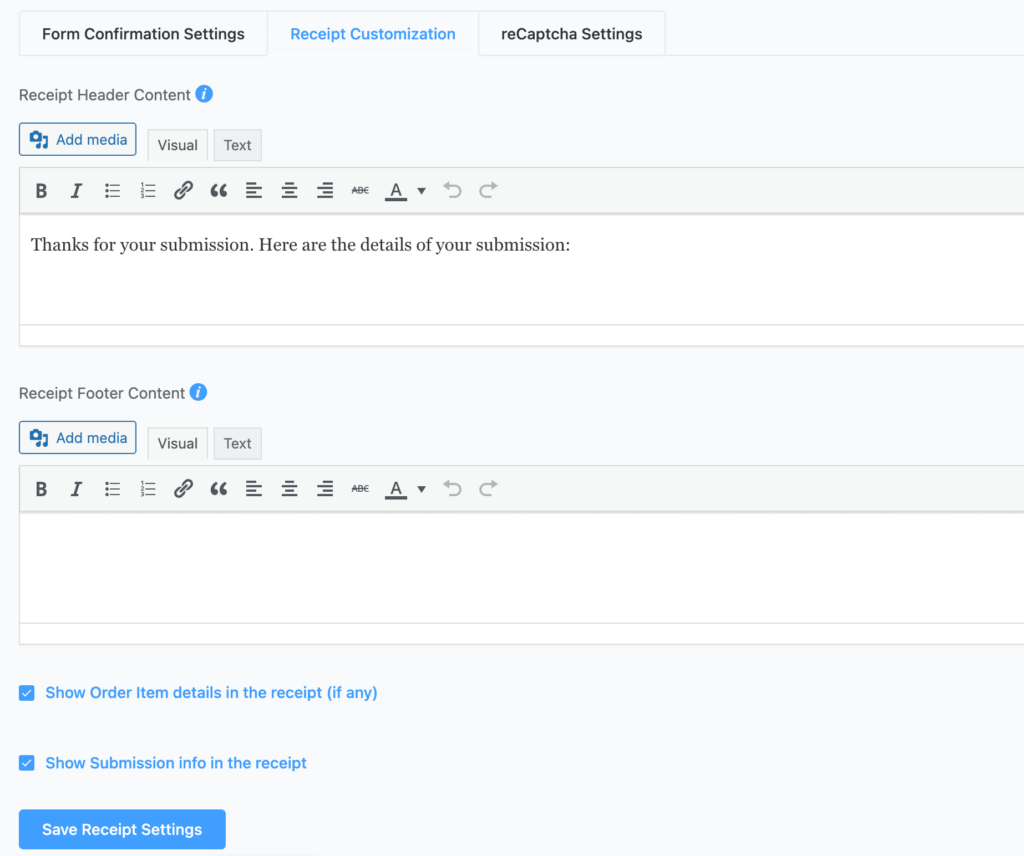Viewport: 1024px width, 856px height.
Task: Align right in Receipt Footer editor
Action: click(x=325, y=489)
